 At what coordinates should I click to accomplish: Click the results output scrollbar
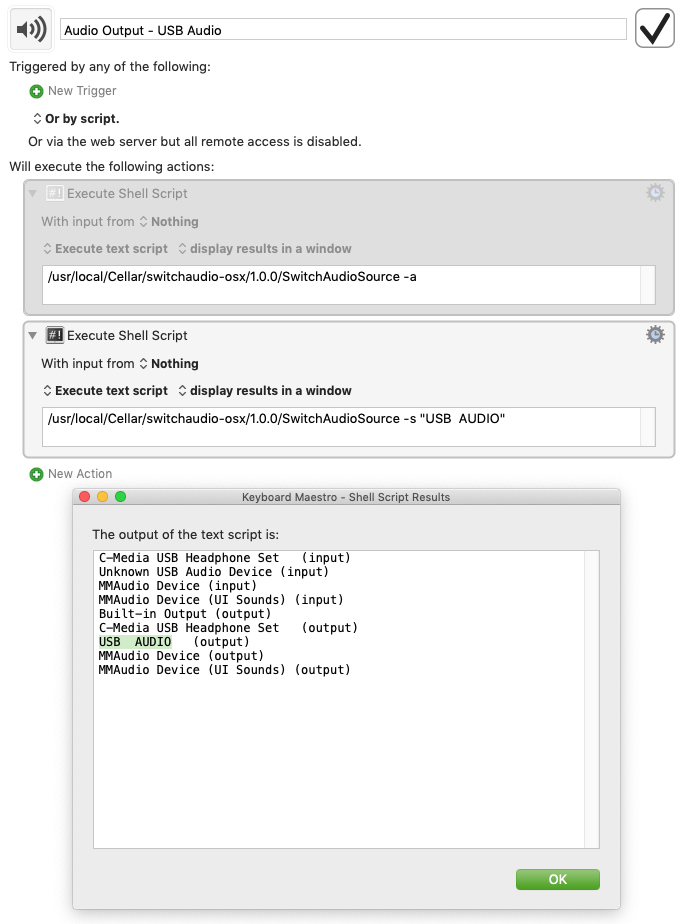[x=591, y=699]
